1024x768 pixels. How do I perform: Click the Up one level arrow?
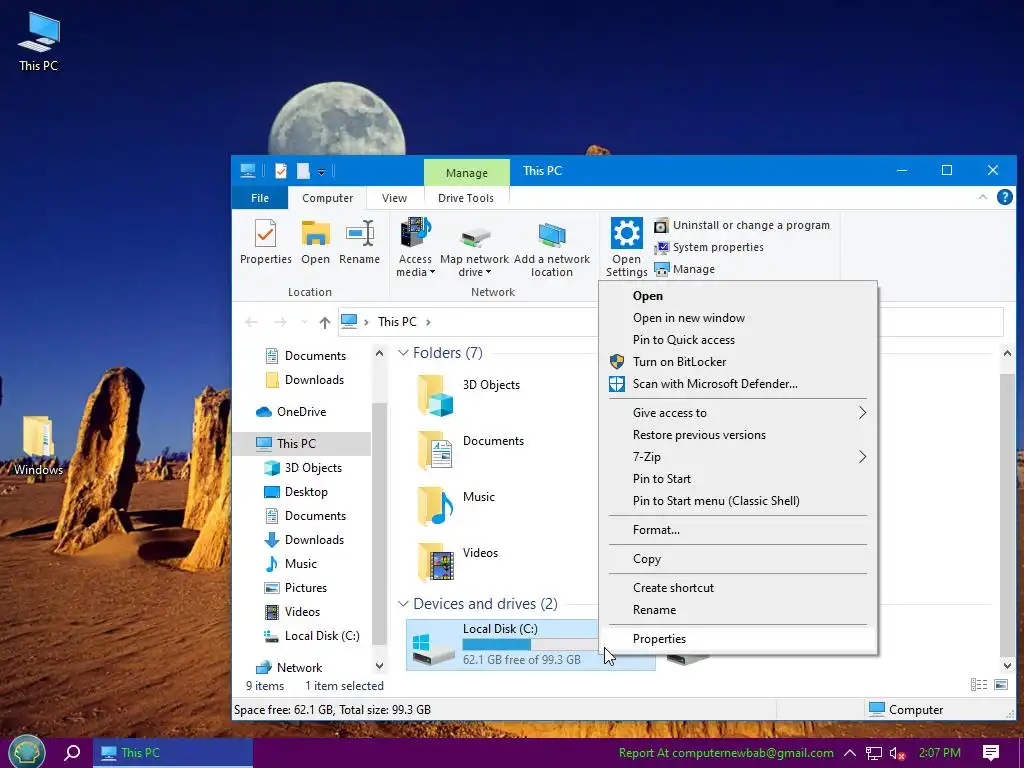pos(325,322)
